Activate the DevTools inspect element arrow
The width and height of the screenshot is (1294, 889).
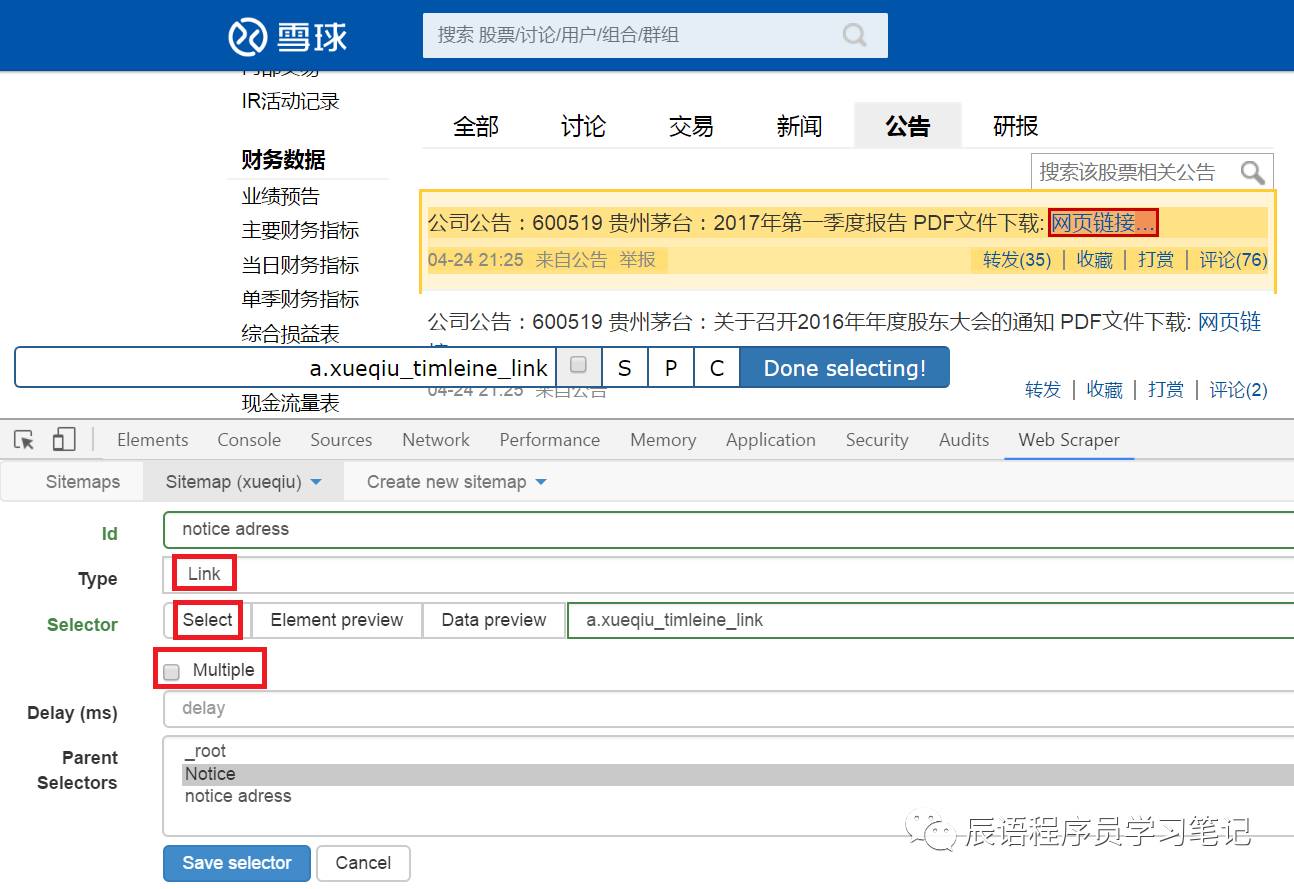tap(24, 440)
